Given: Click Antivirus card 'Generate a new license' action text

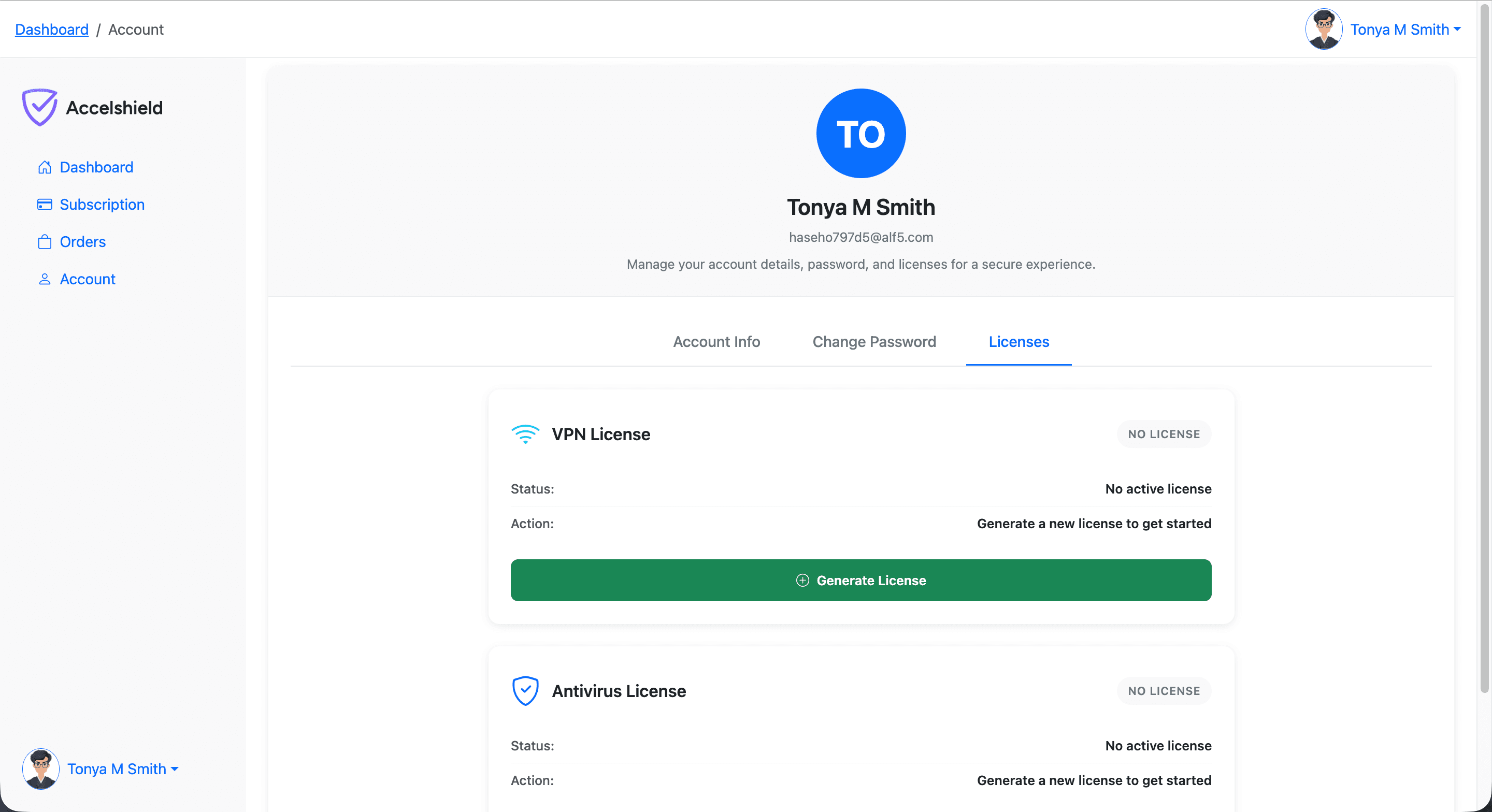Looking at the screenshot, I should pos(1094,780).
